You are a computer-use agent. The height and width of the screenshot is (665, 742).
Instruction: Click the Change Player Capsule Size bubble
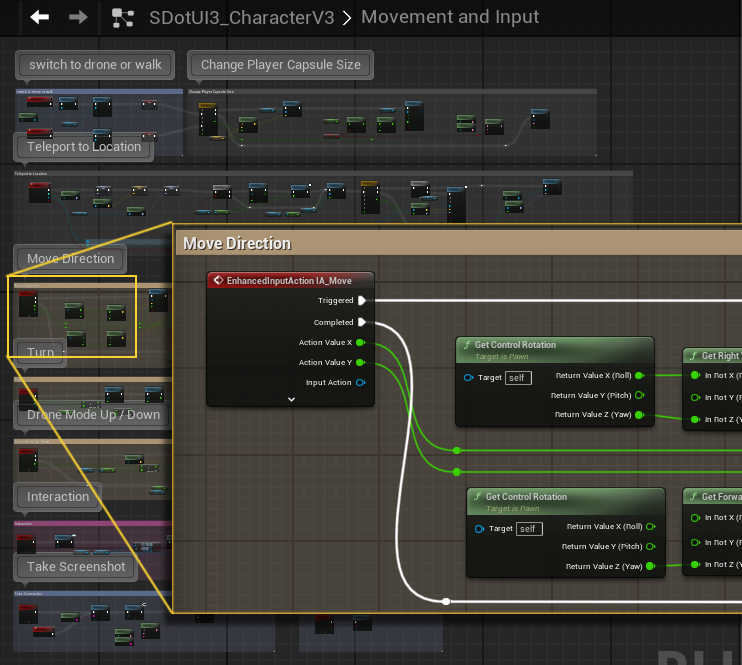280,65
